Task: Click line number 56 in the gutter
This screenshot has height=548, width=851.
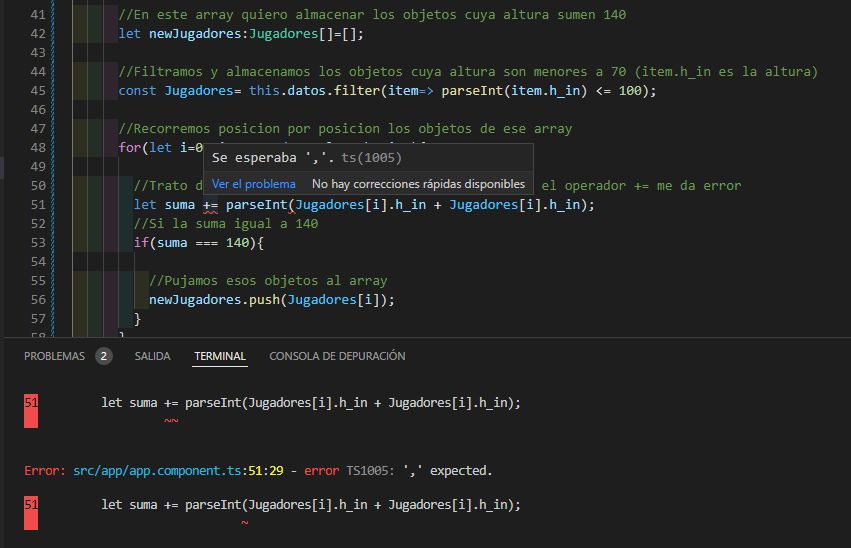Action: click(x=38, y=300)
